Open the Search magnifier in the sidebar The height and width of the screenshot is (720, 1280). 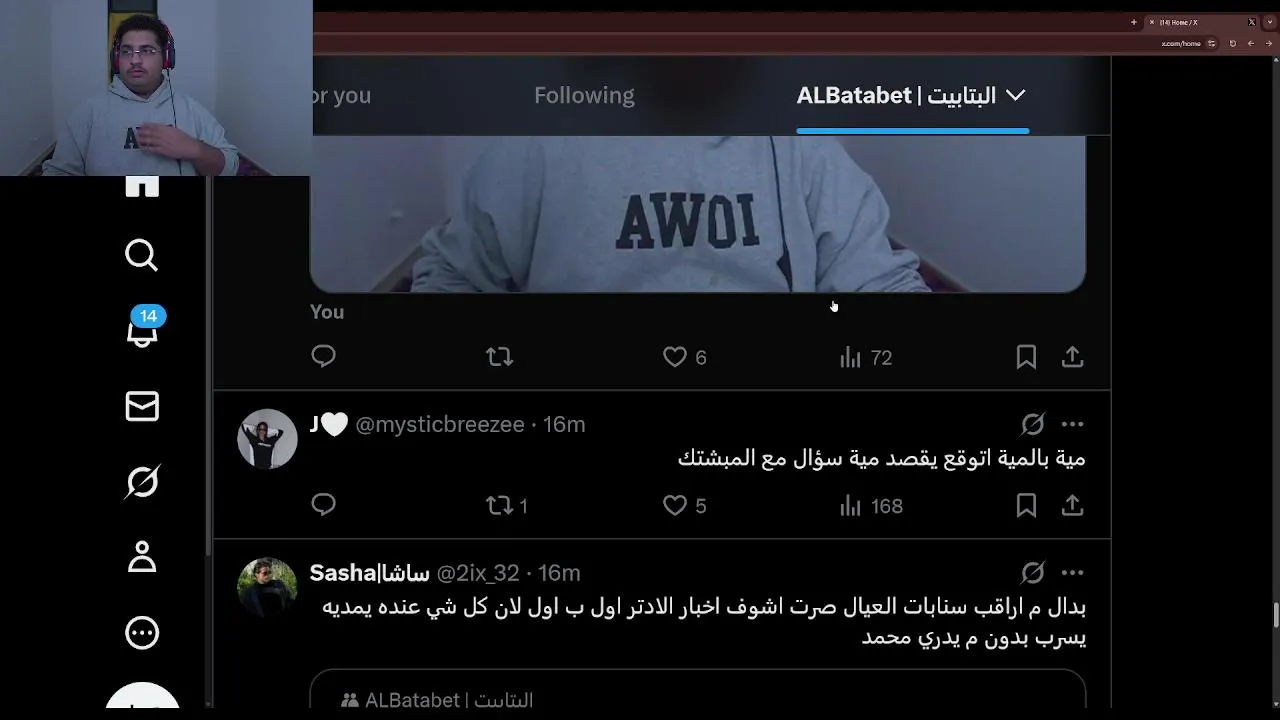point(141,256)
